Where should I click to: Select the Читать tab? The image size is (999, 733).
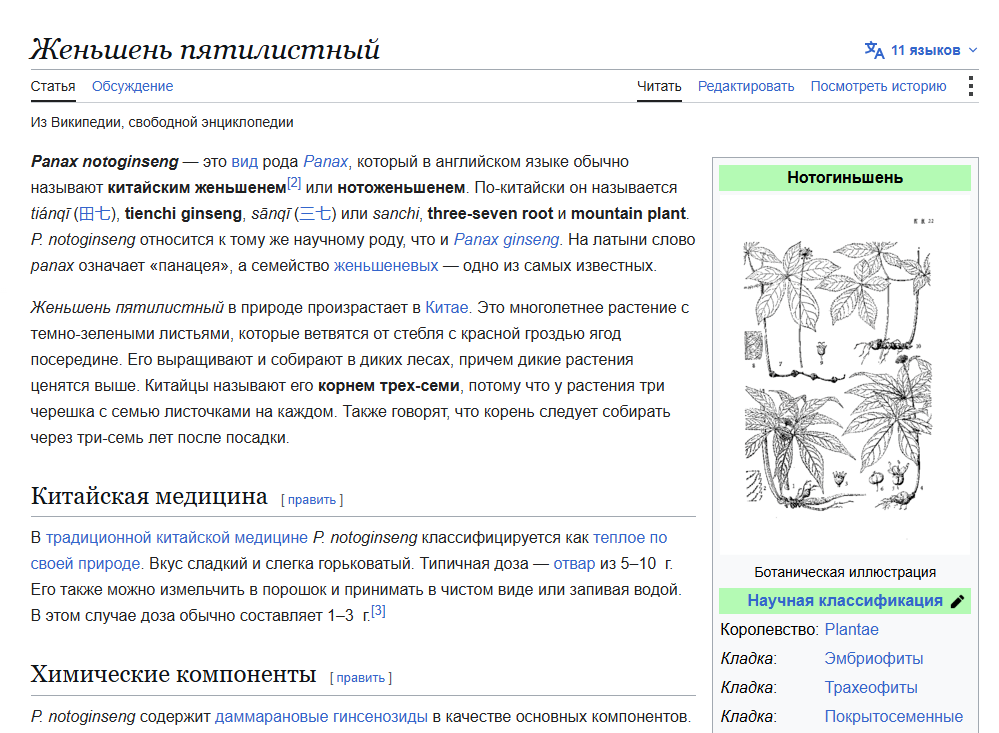(659, 86)
